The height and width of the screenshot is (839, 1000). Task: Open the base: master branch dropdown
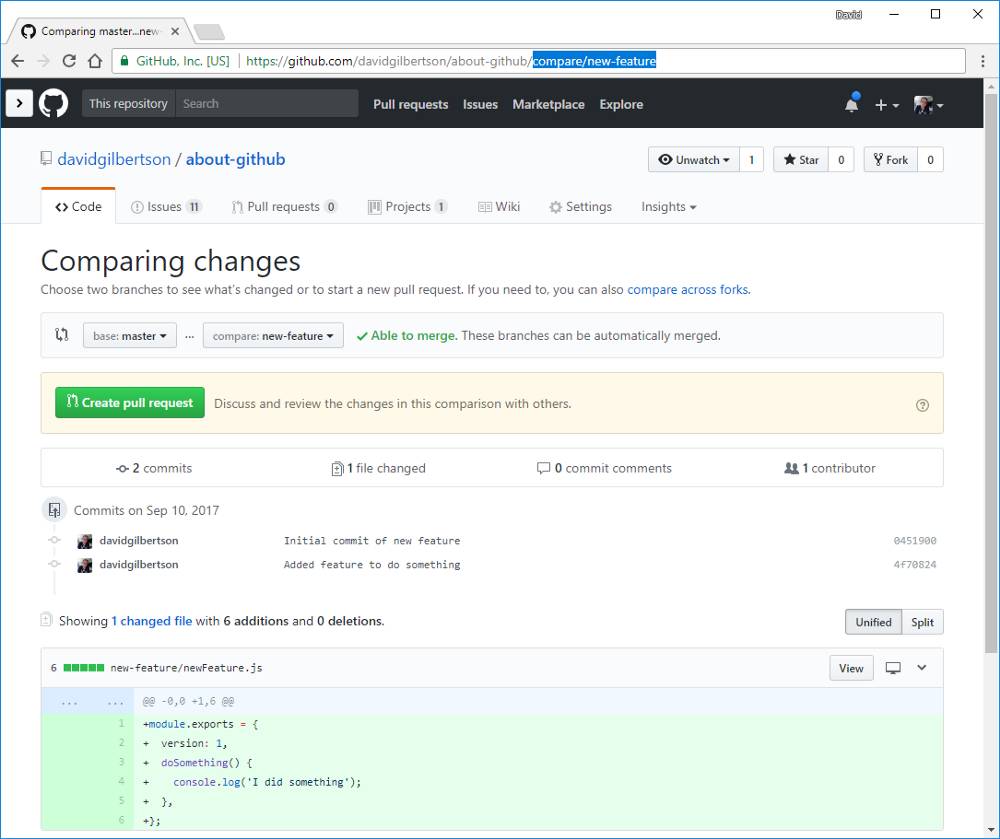pos(130,336)
